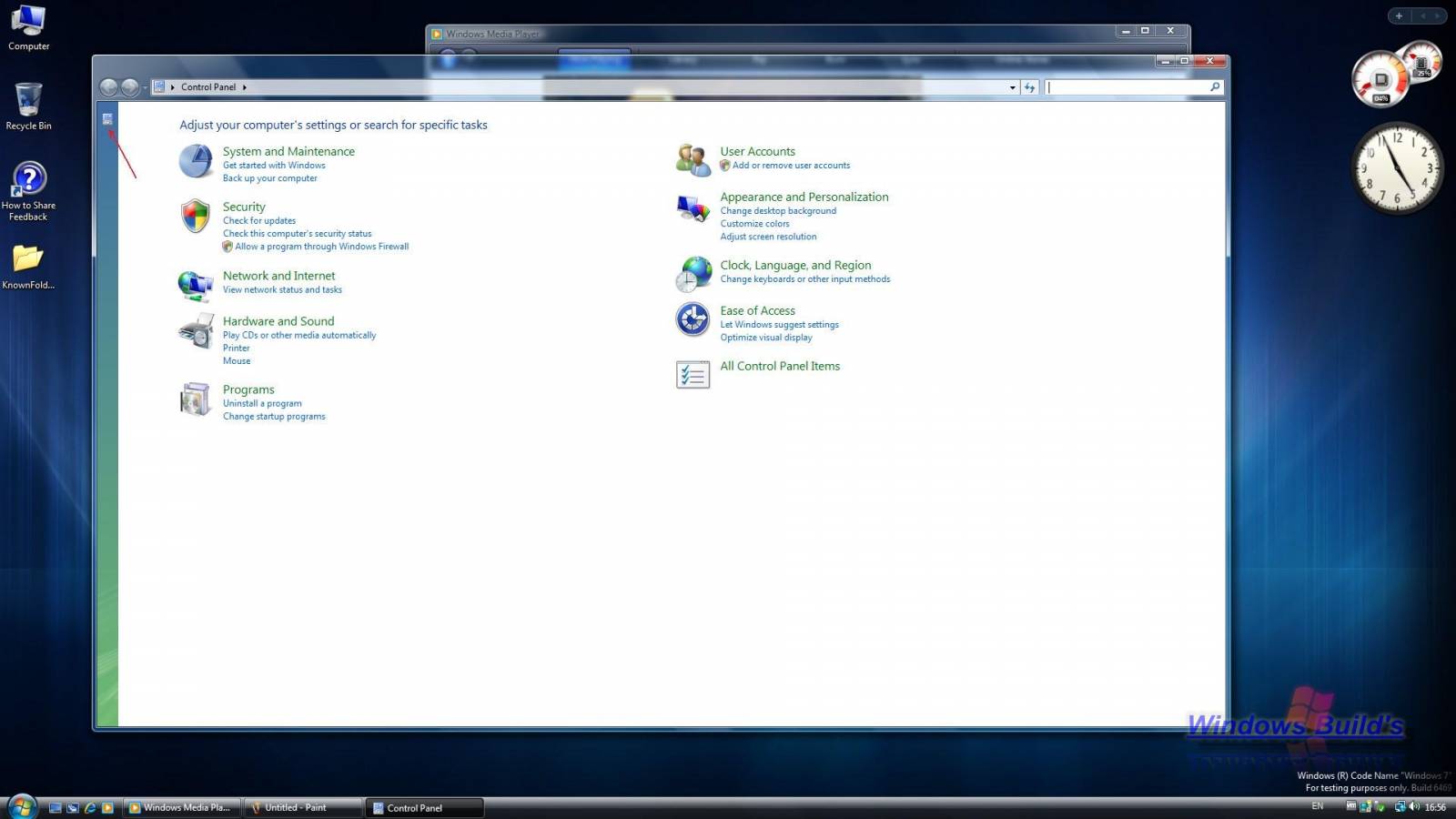Launch Media Player from Quick Launch
Image resolution: width=1456 pixels, height=819 pixels.
(107, 807)
